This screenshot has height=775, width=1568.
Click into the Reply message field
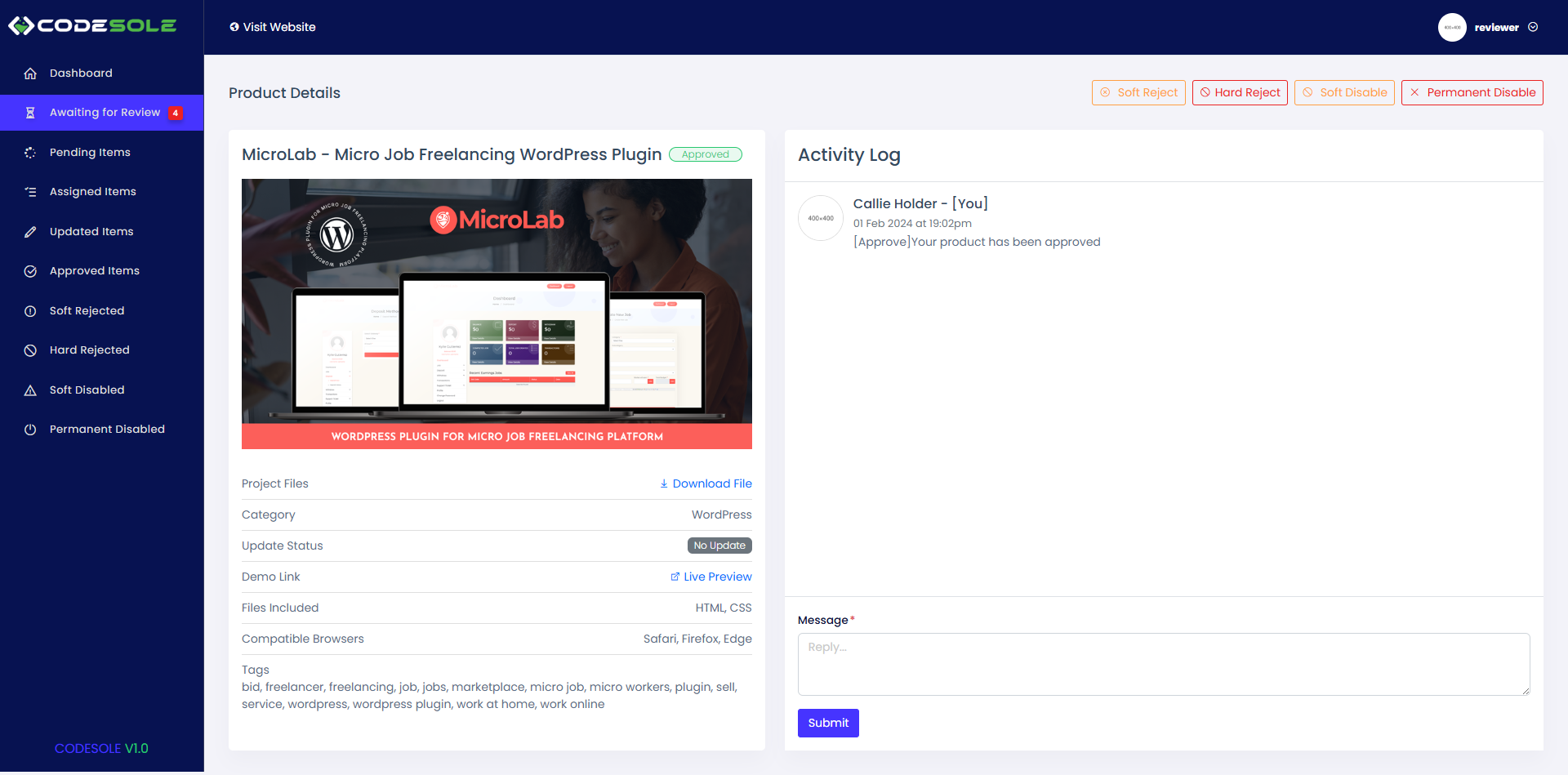point(1164,665)
